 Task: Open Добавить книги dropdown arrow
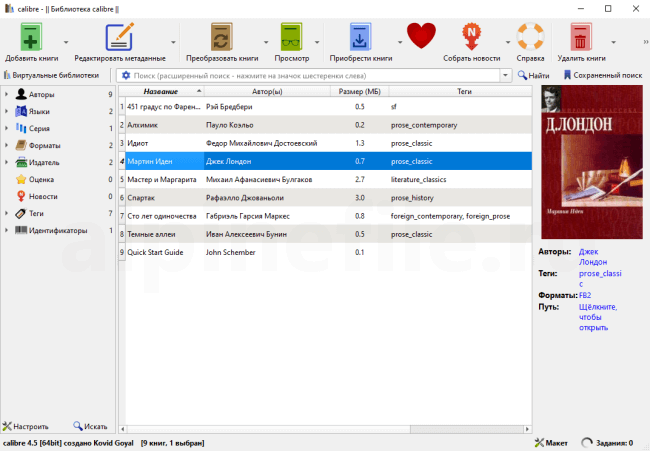66,42
